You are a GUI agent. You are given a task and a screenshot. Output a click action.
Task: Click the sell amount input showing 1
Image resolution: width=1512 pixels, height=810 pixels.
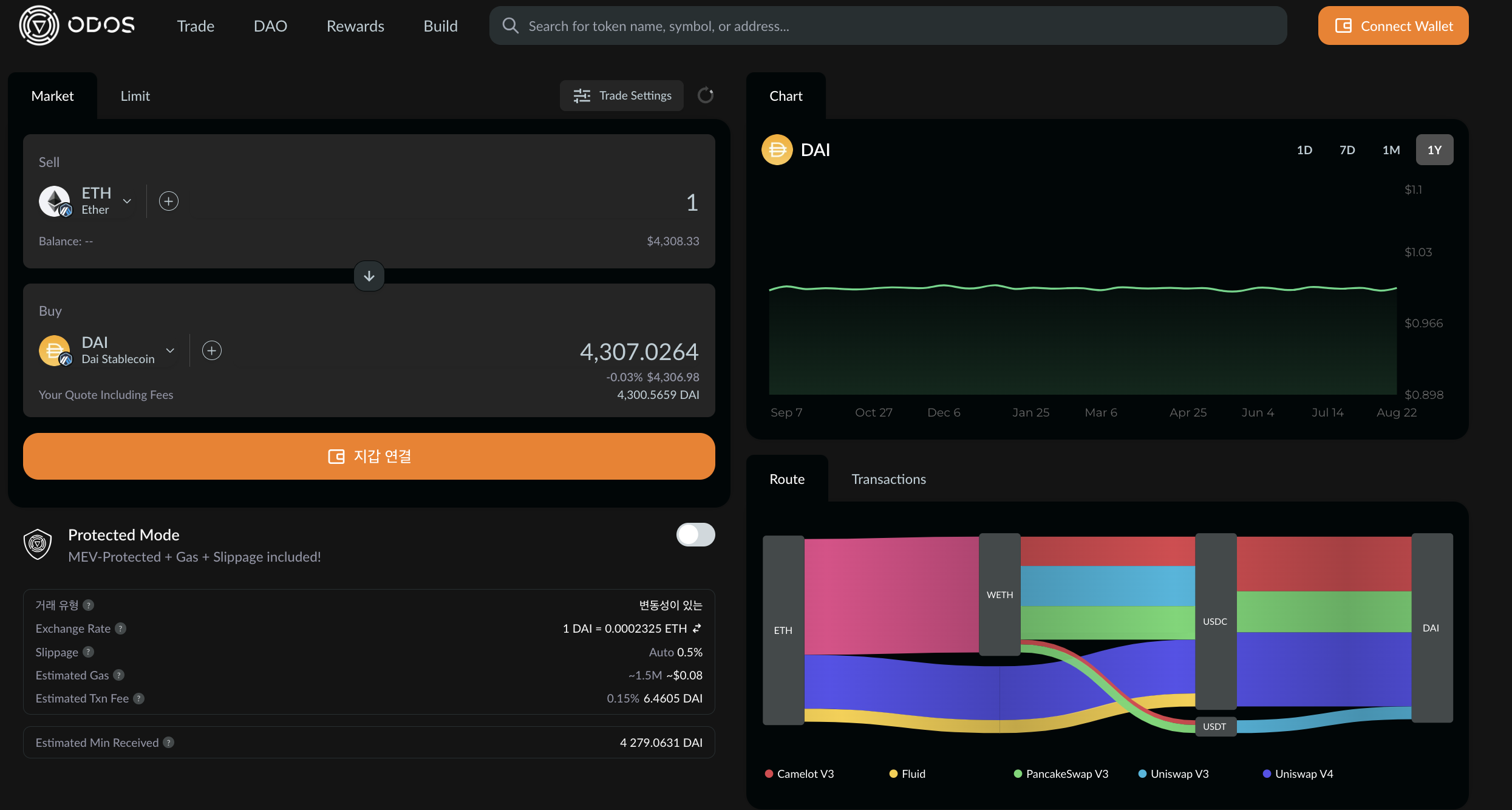(x=692, y=202)
